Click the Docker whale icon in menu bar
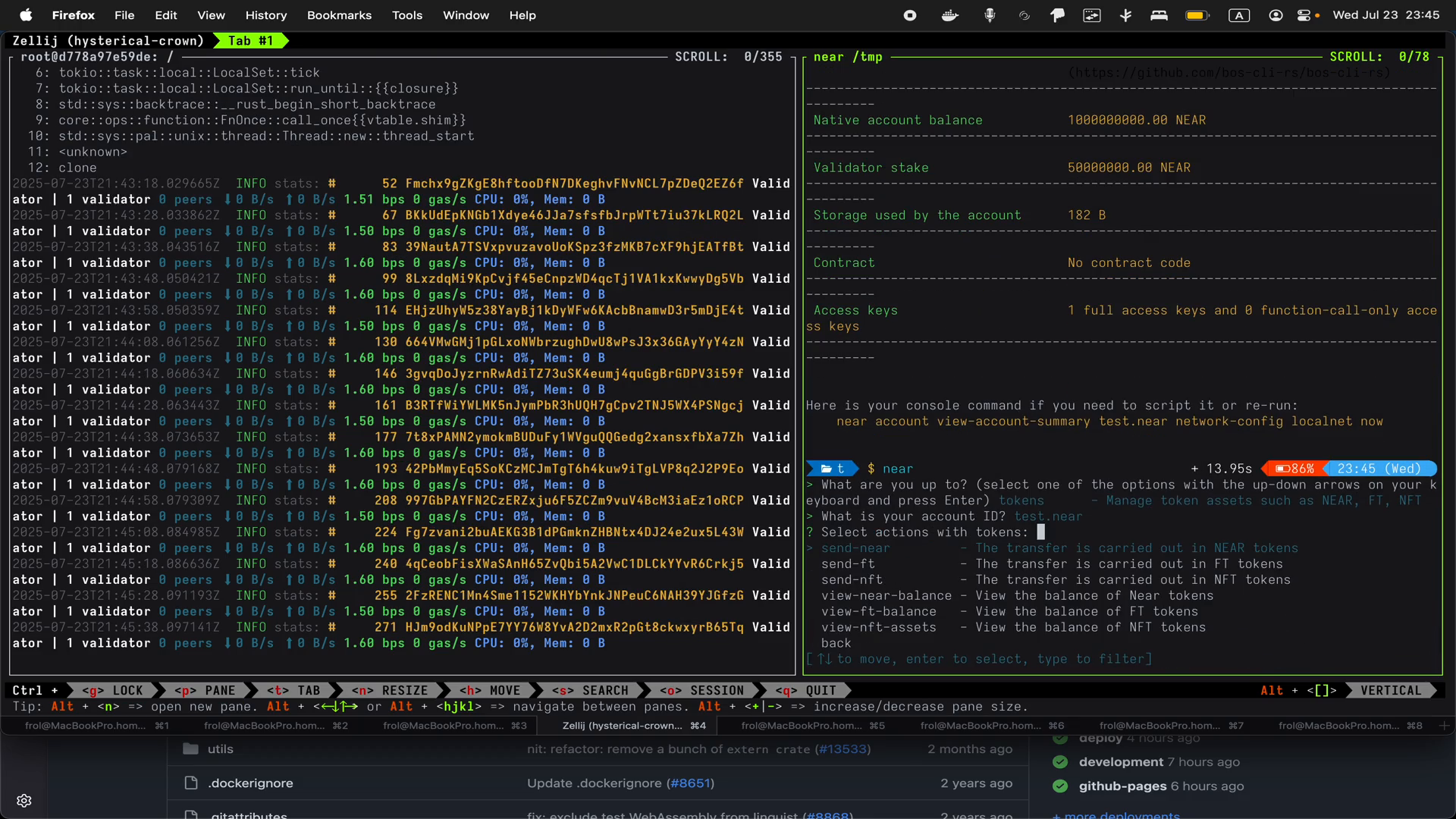The height and width of the screenshot is (819, 1456). pyautogui.click(x=949, y=15)
